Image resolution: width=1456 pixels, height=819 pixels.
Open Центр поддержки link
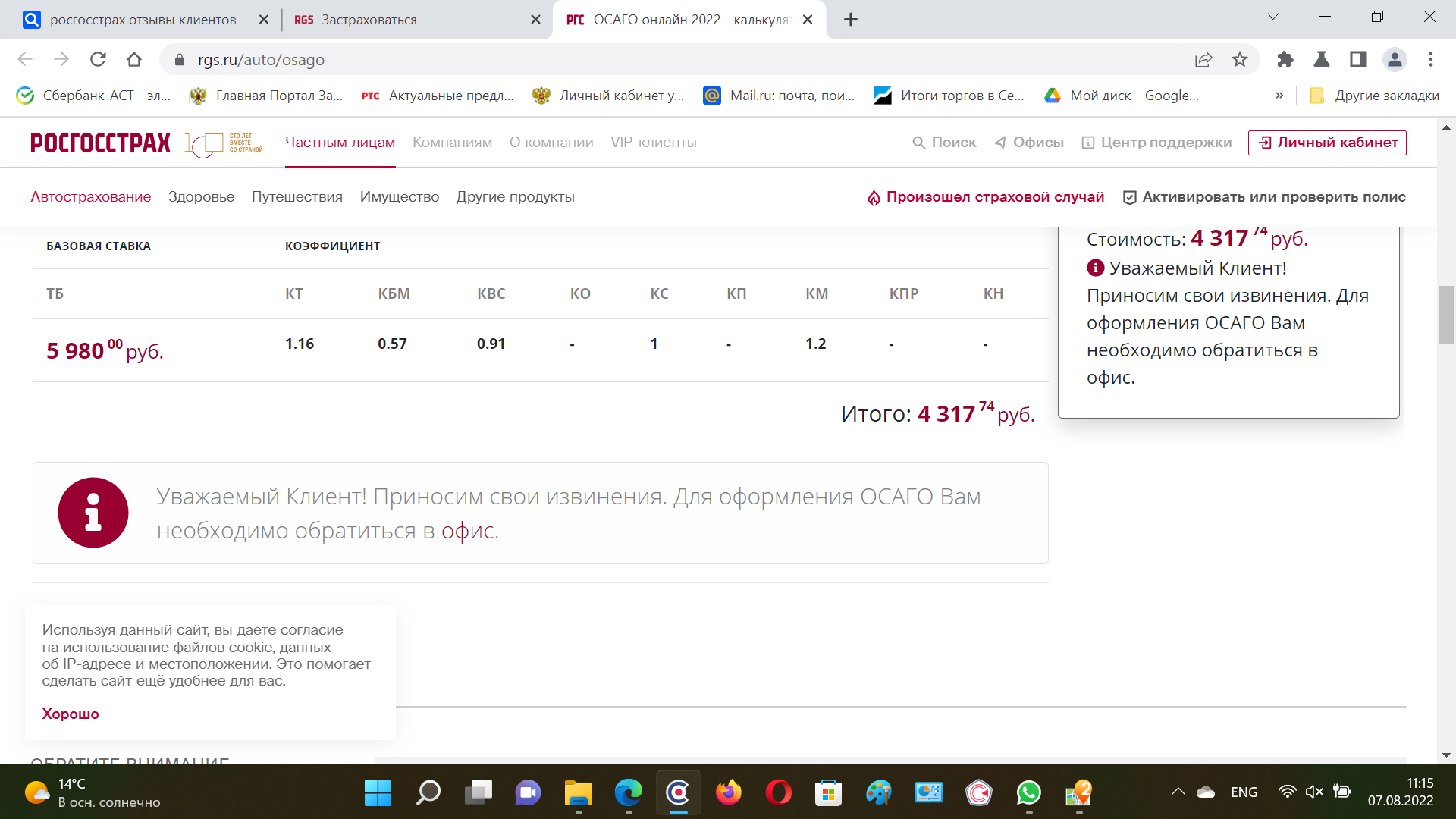[1156, 143]
